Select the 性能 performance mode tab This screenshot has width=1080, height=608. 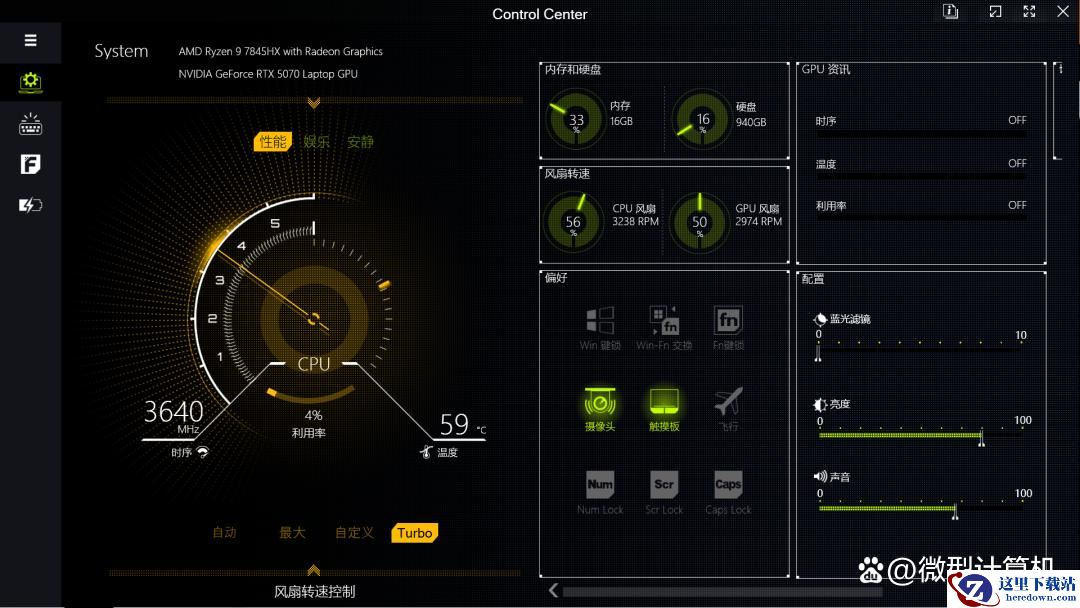tap(273, 142)
